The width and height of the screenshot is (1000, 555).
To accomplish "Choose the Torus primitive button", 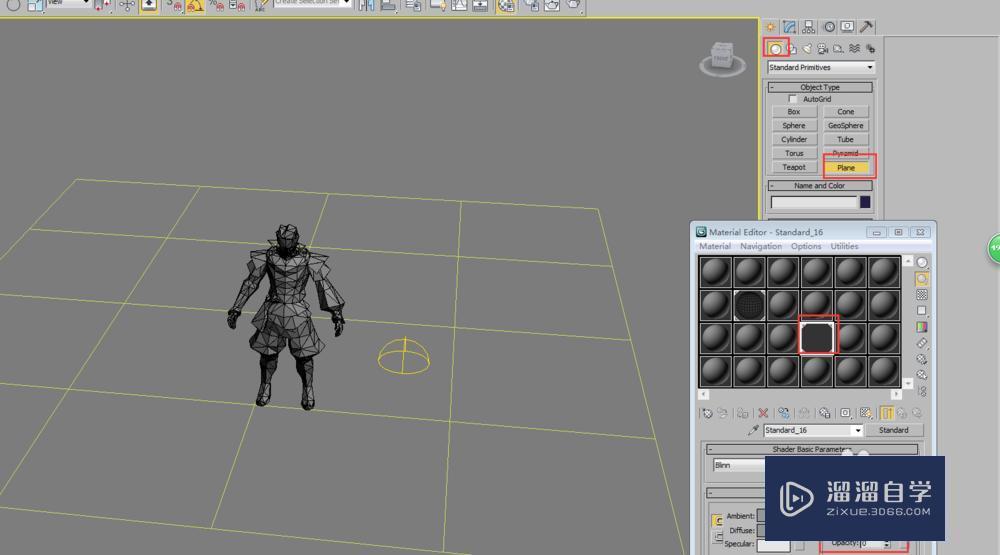I will (794, 154).
